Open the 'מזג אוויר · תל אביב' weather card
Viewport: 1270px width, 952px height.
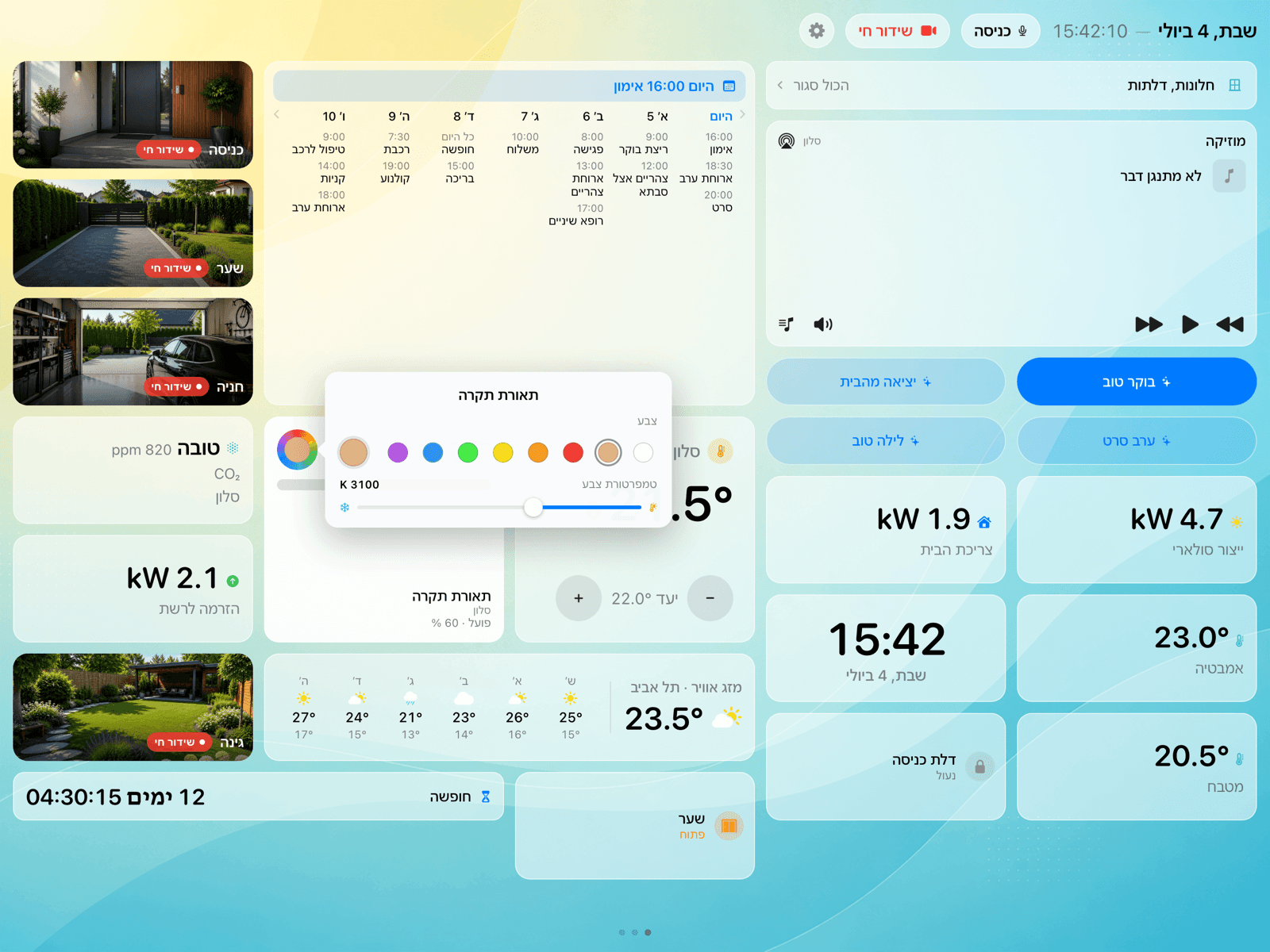(x=509, y=708)
